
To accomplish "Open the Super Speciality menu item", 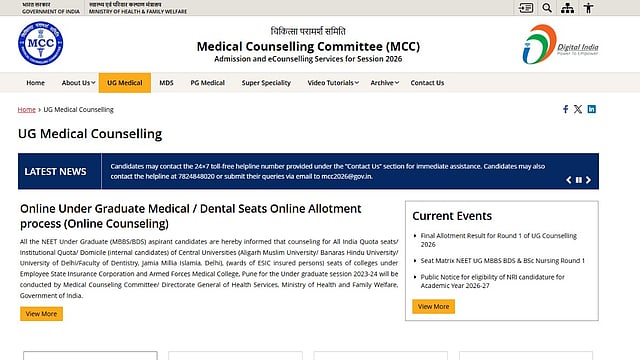I will coord(266,83).
